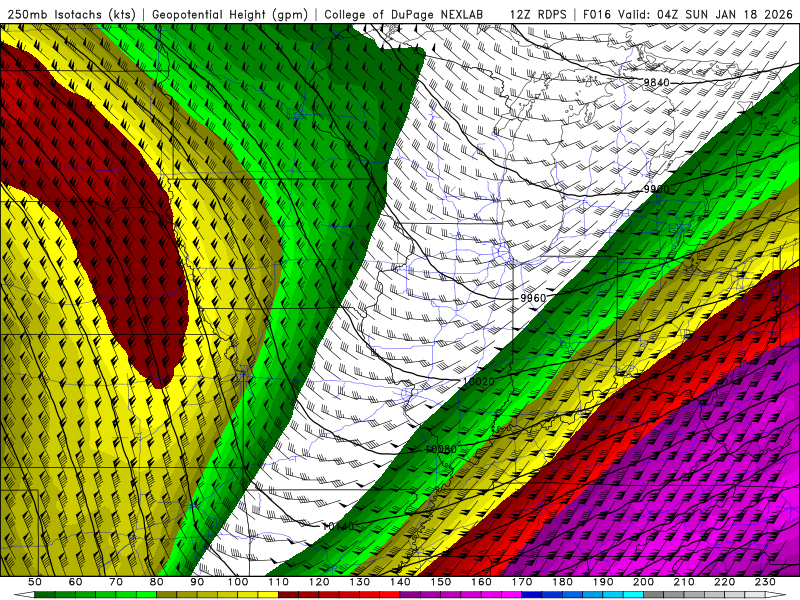Click the 60 knot legend label
This screenshot has height=600, width=800.
pyautogui.click(x=75, y=582)
